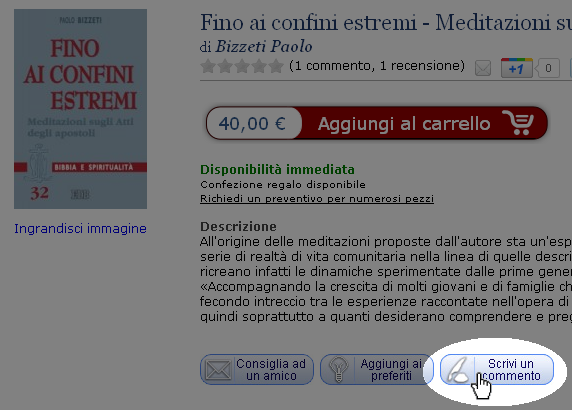Click the lightbulb icon in Aggiungi ai preferiti
572x410 pixels.
tap(338, 370)
